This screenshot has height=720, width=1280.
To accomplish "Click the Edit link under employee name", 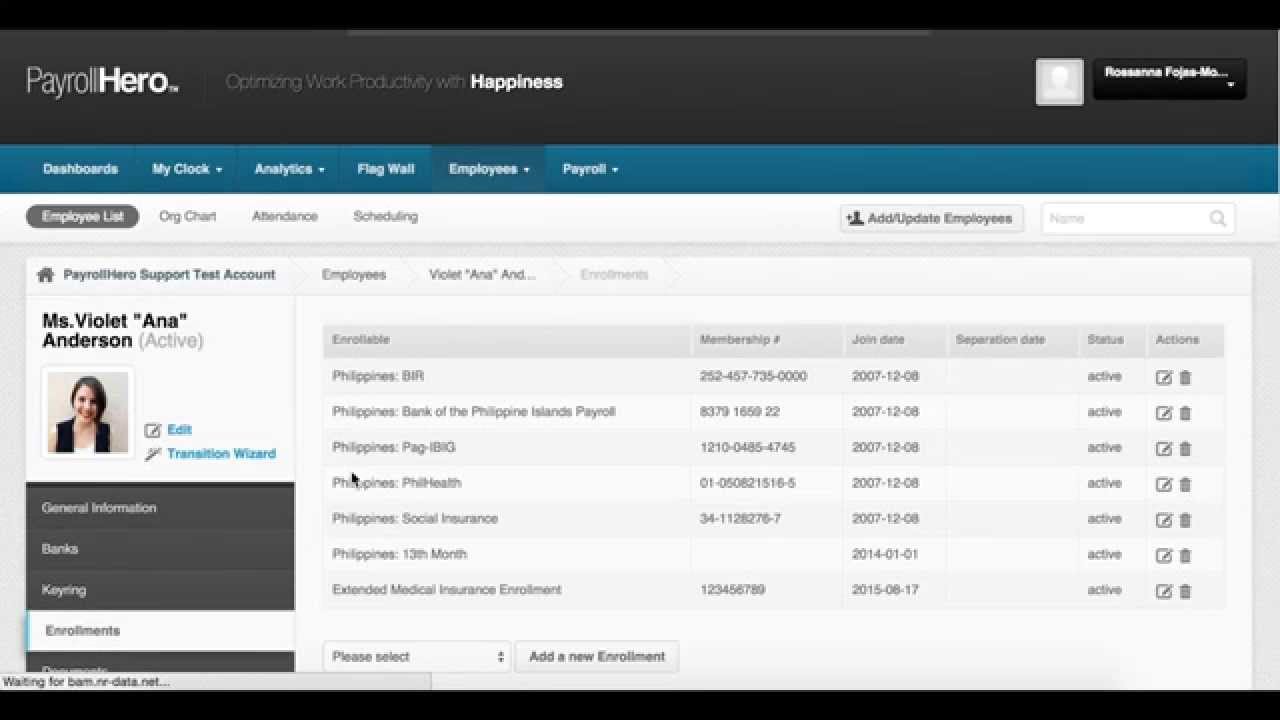I will point(179,429).
